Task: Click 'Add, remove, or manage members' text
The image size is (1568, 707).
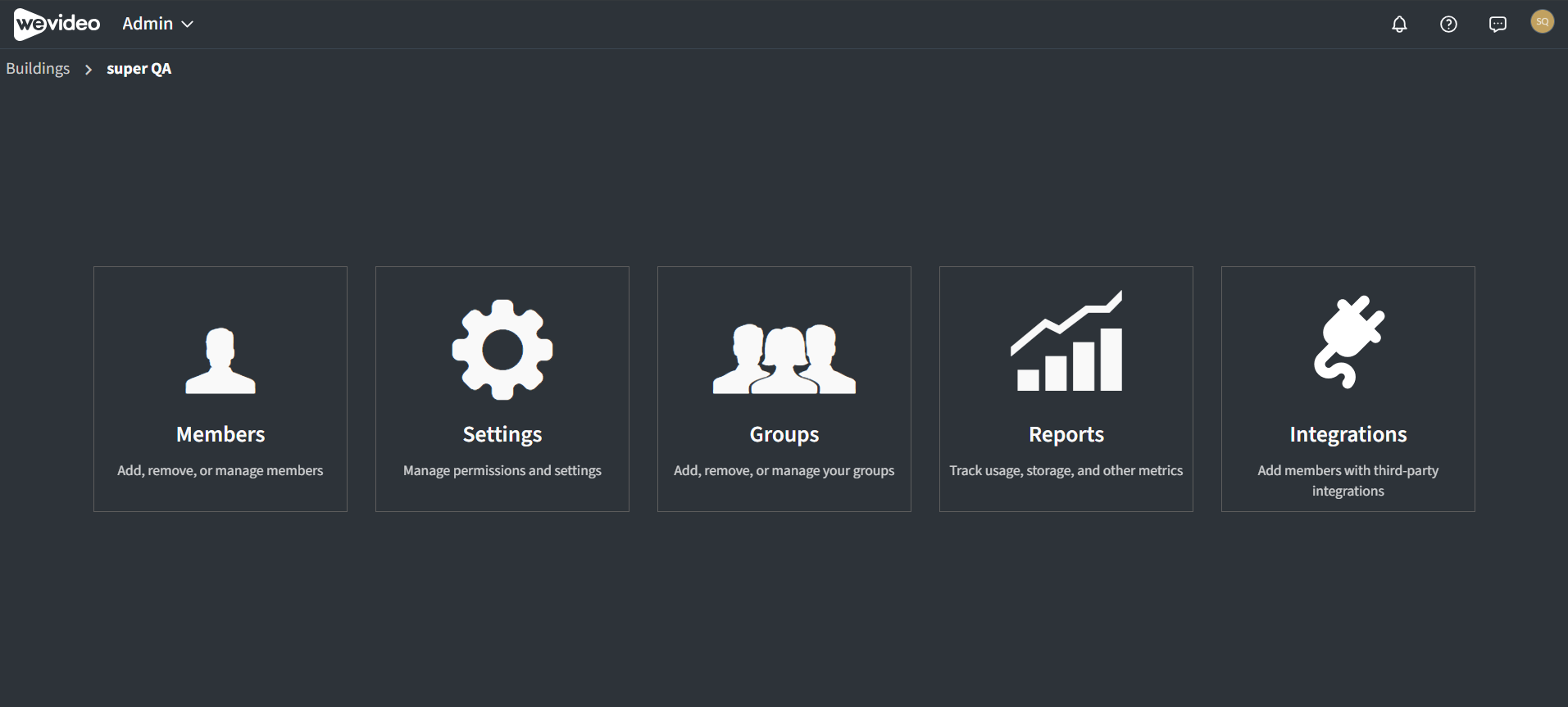Action: tap(220, 470)
